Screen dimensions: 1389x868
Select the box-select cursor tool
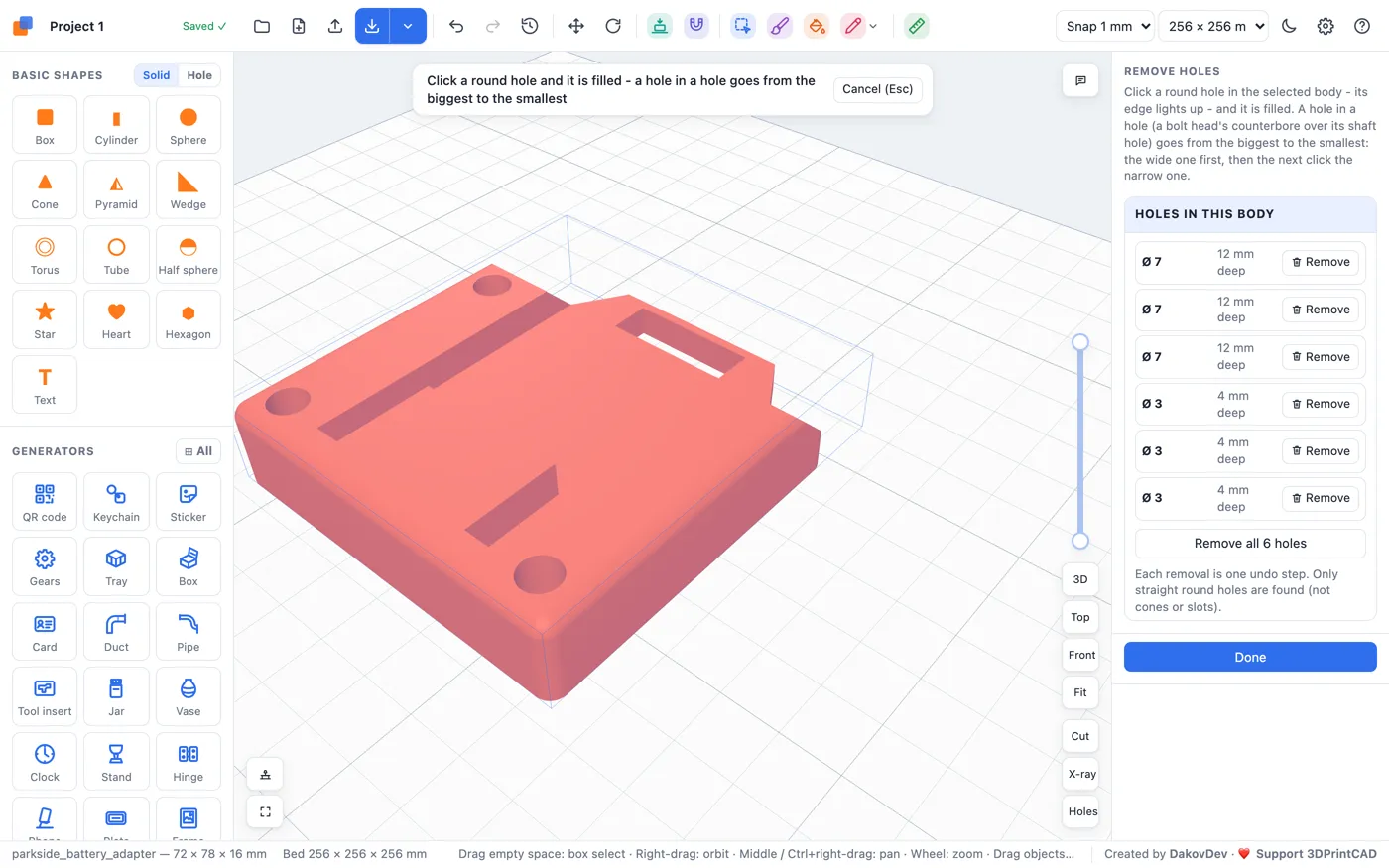(x=743, y=26)
